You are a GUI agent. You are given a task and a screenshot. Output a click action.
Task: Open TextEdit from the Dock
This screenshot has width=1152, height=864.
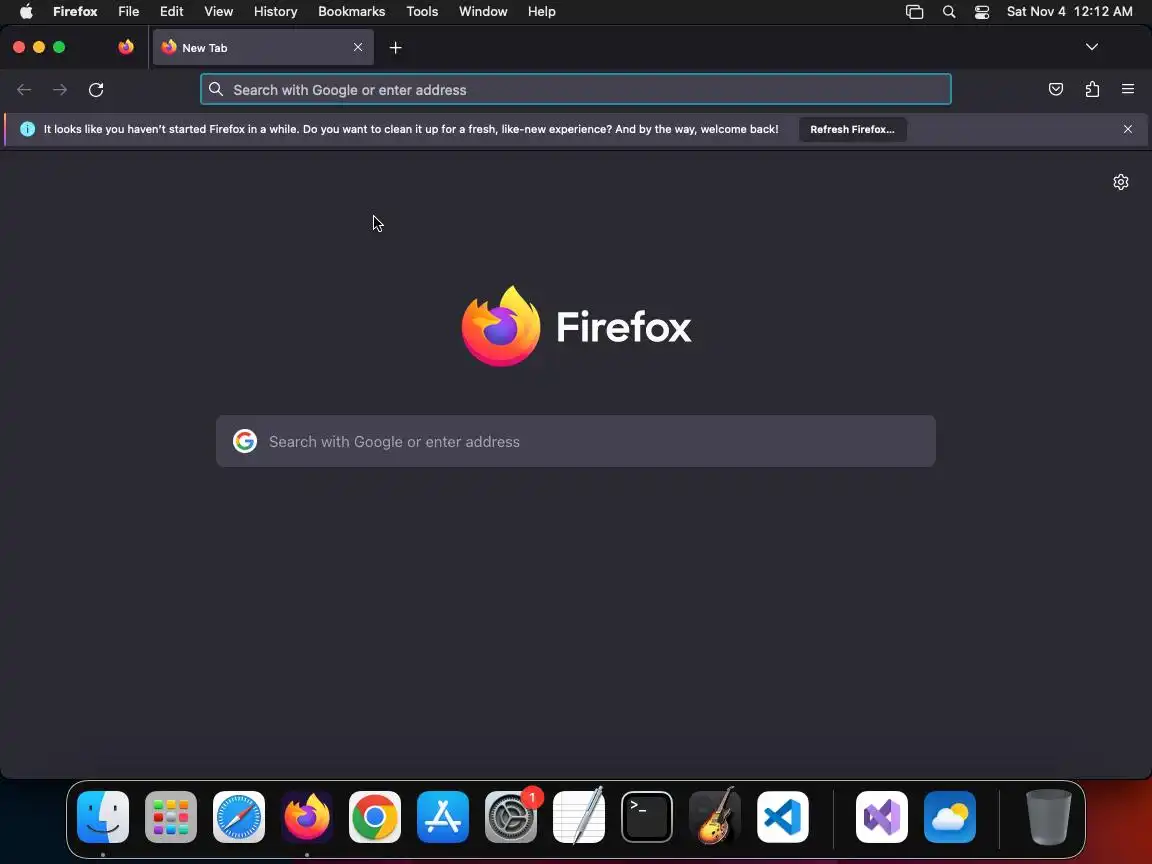click(x=579, y=817)
